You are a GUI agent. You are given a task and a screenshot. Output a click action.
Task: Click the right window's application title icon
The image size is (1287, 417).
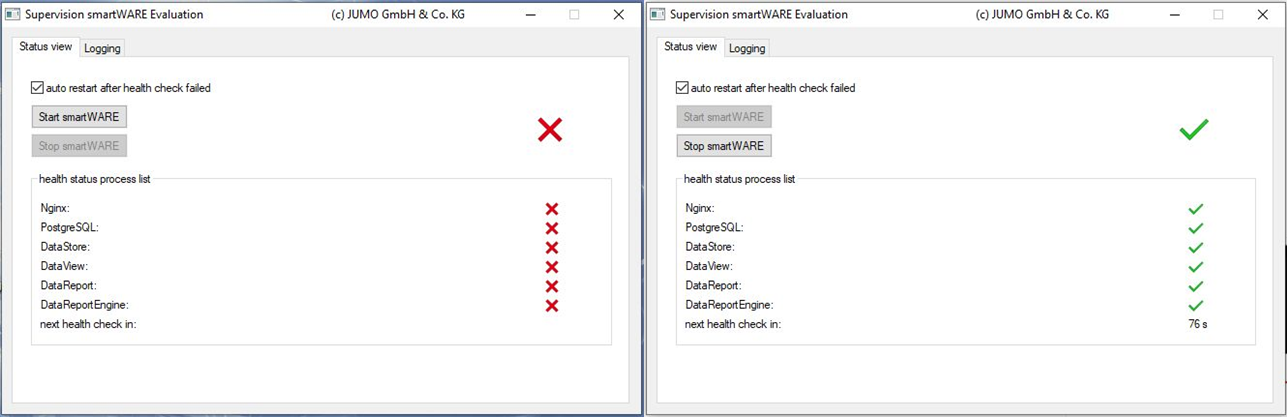(658, 15)
